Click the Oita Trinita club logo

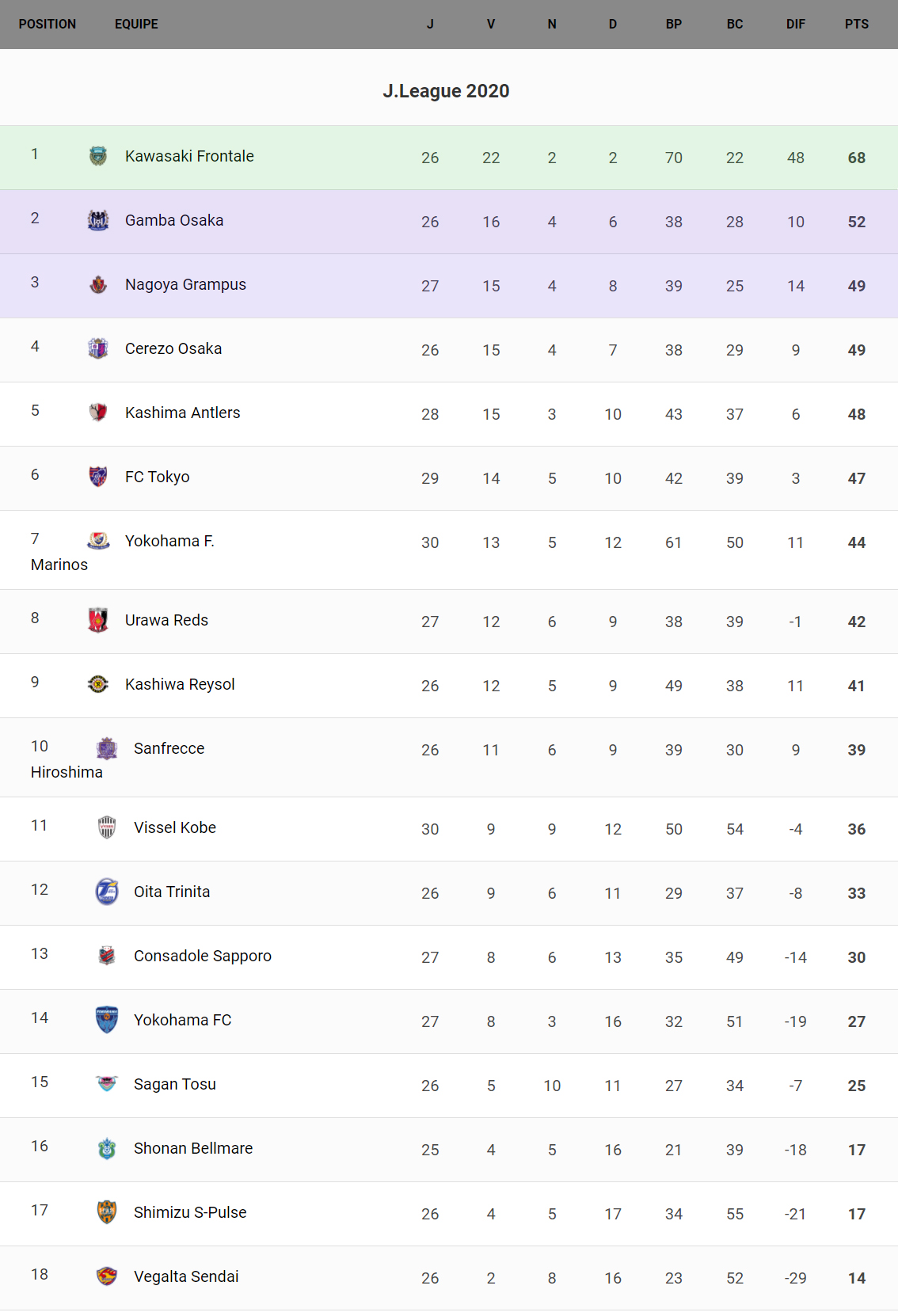click(107, 892)
